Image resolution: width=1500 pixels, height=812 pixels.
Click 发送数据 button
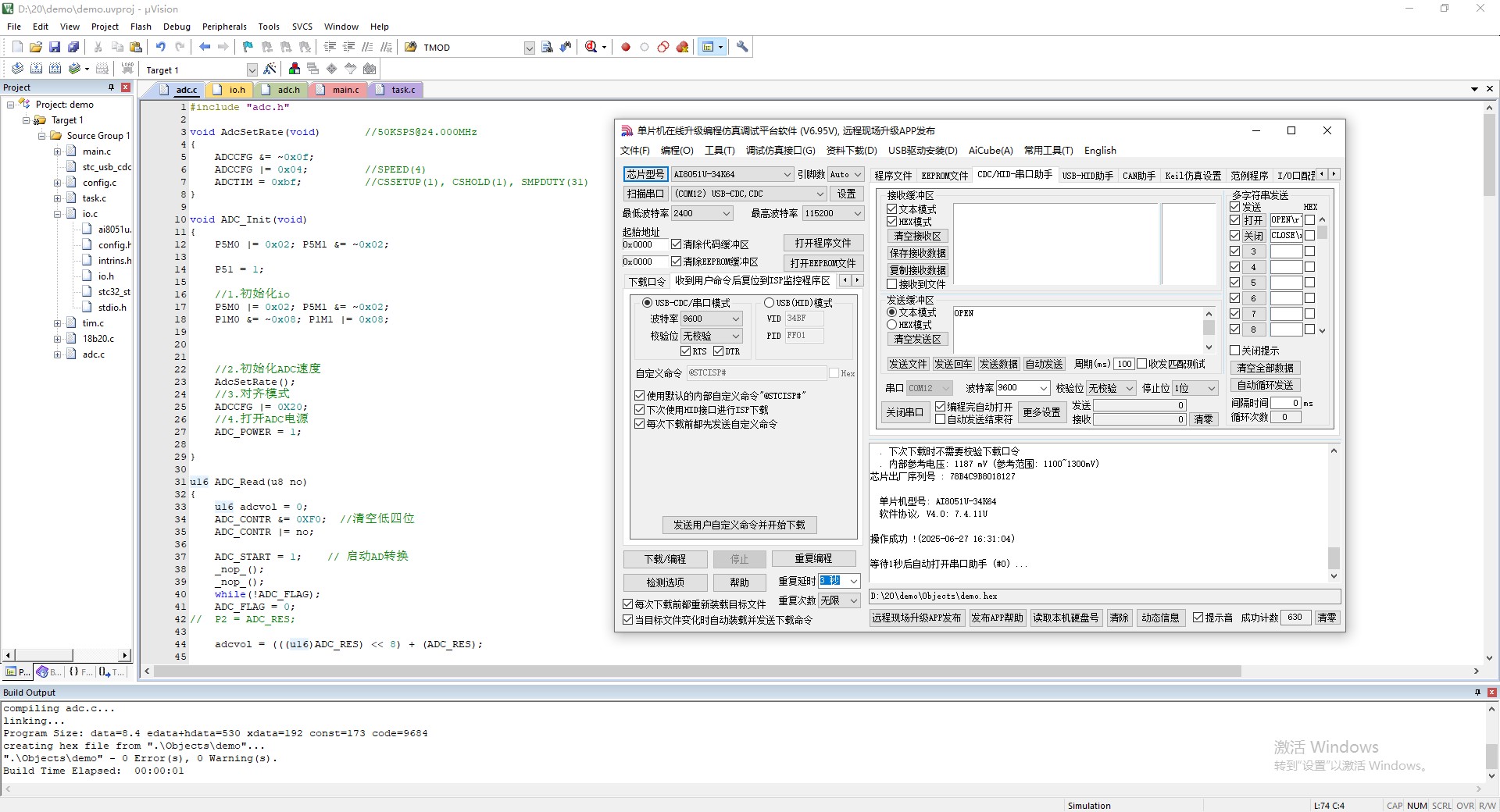pos(998,364)
